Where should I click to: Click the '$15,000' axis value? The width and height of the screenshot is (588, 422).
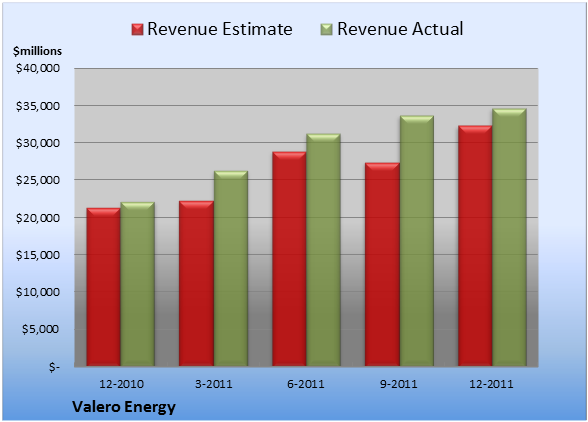click(x=38, y=255)
